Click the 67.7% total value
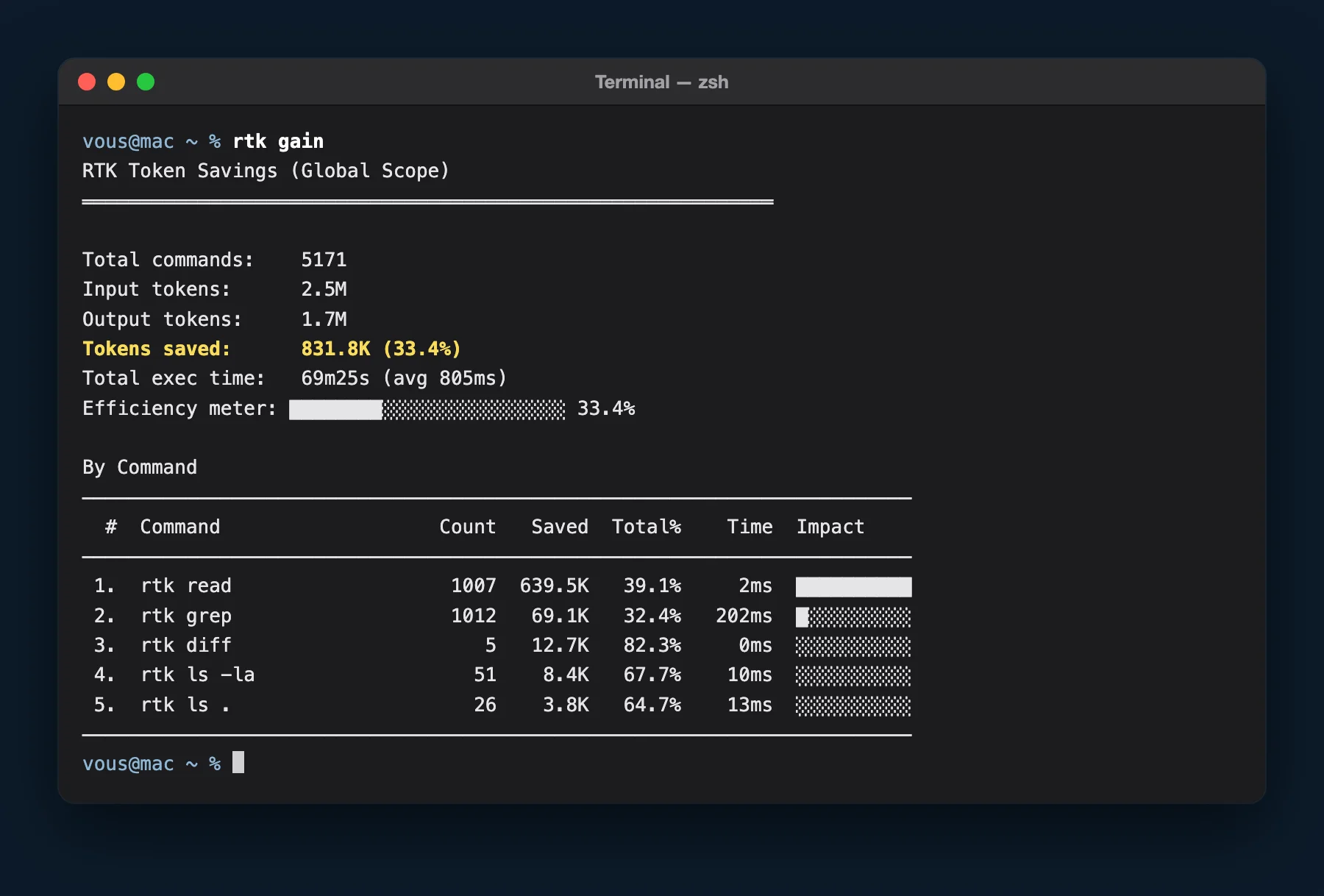This screenshot has height=896, width=1324. pos(652,675)
